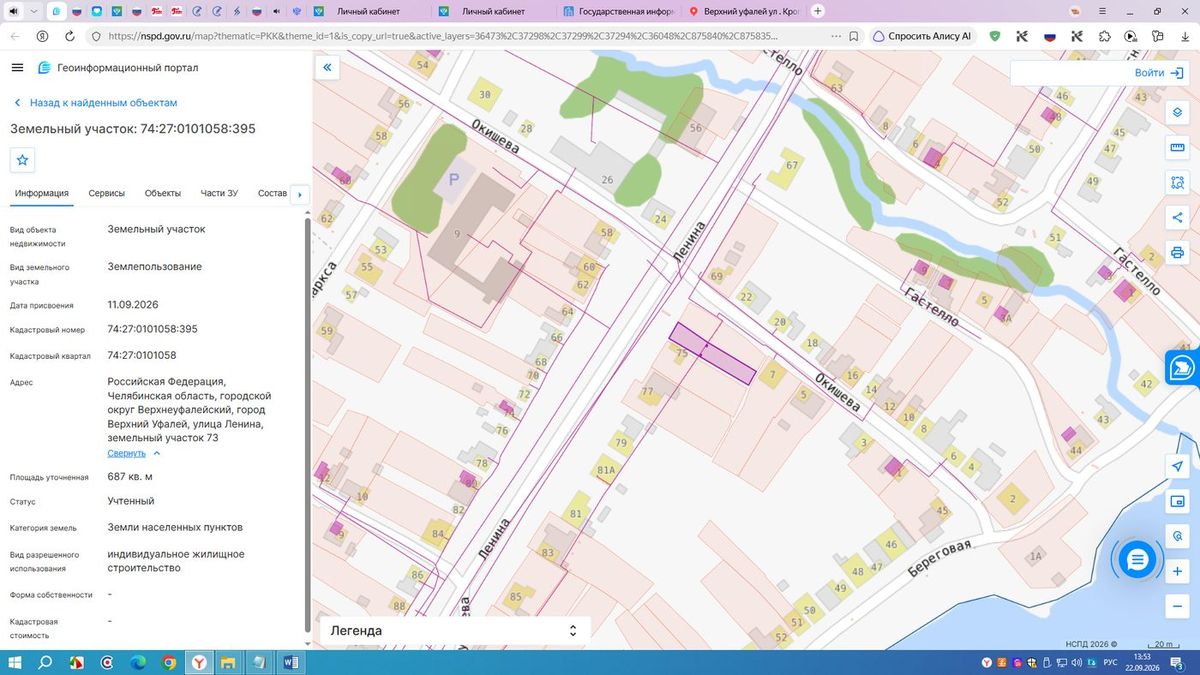Open the chat assistant bubble
This screenshot has width=1200, height=675.
[1137, 560]
